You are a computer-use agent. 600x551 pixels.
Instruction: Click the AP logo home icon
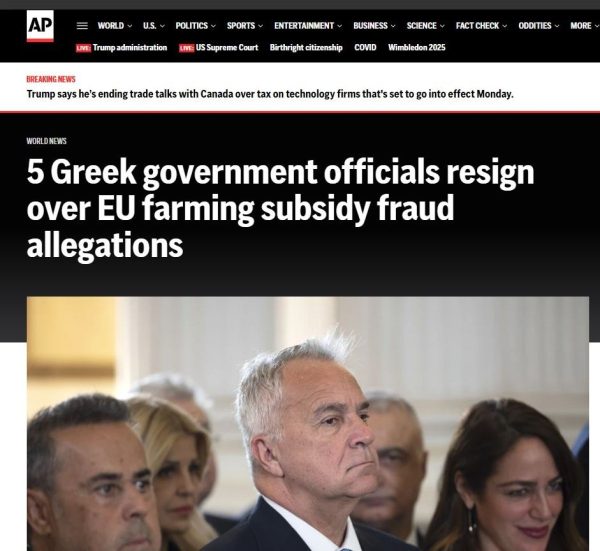pos(40,26)
